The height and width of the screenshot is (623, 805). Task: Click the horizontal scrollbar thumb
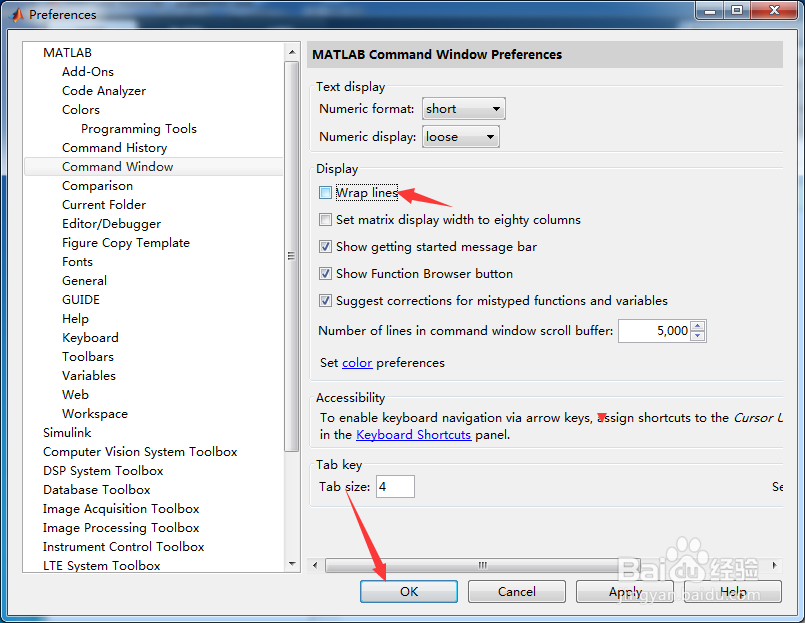pyautogui.click(x=483, y=565)
